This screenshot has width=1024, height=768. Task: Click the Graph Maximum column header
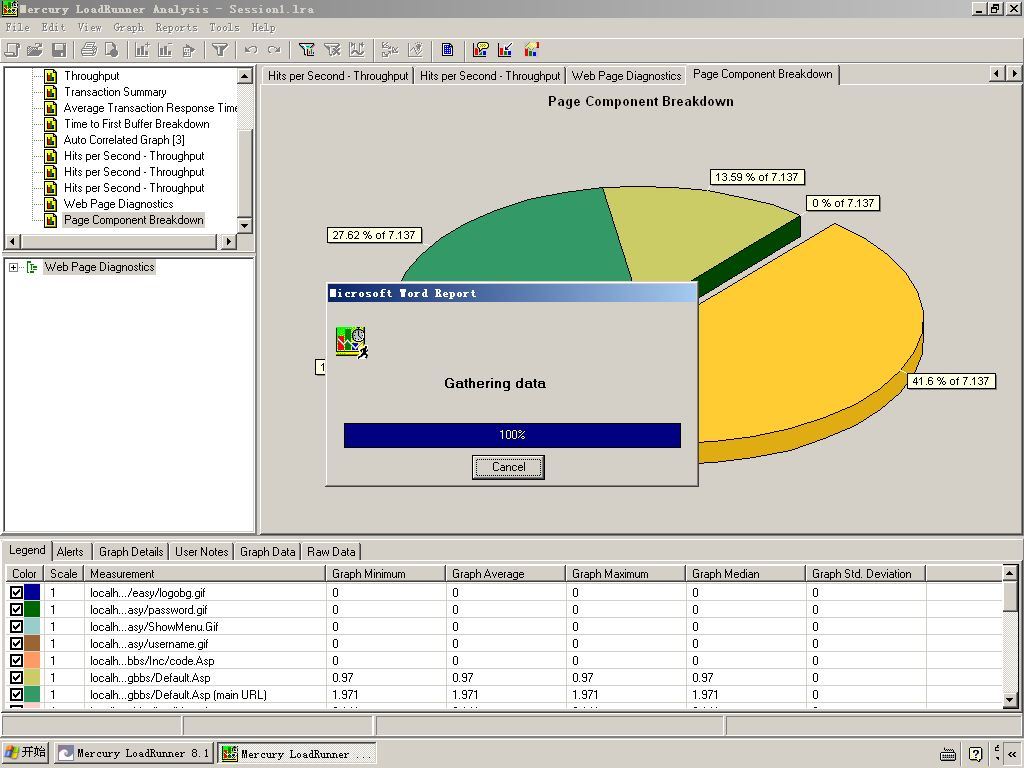coord(625,574)
